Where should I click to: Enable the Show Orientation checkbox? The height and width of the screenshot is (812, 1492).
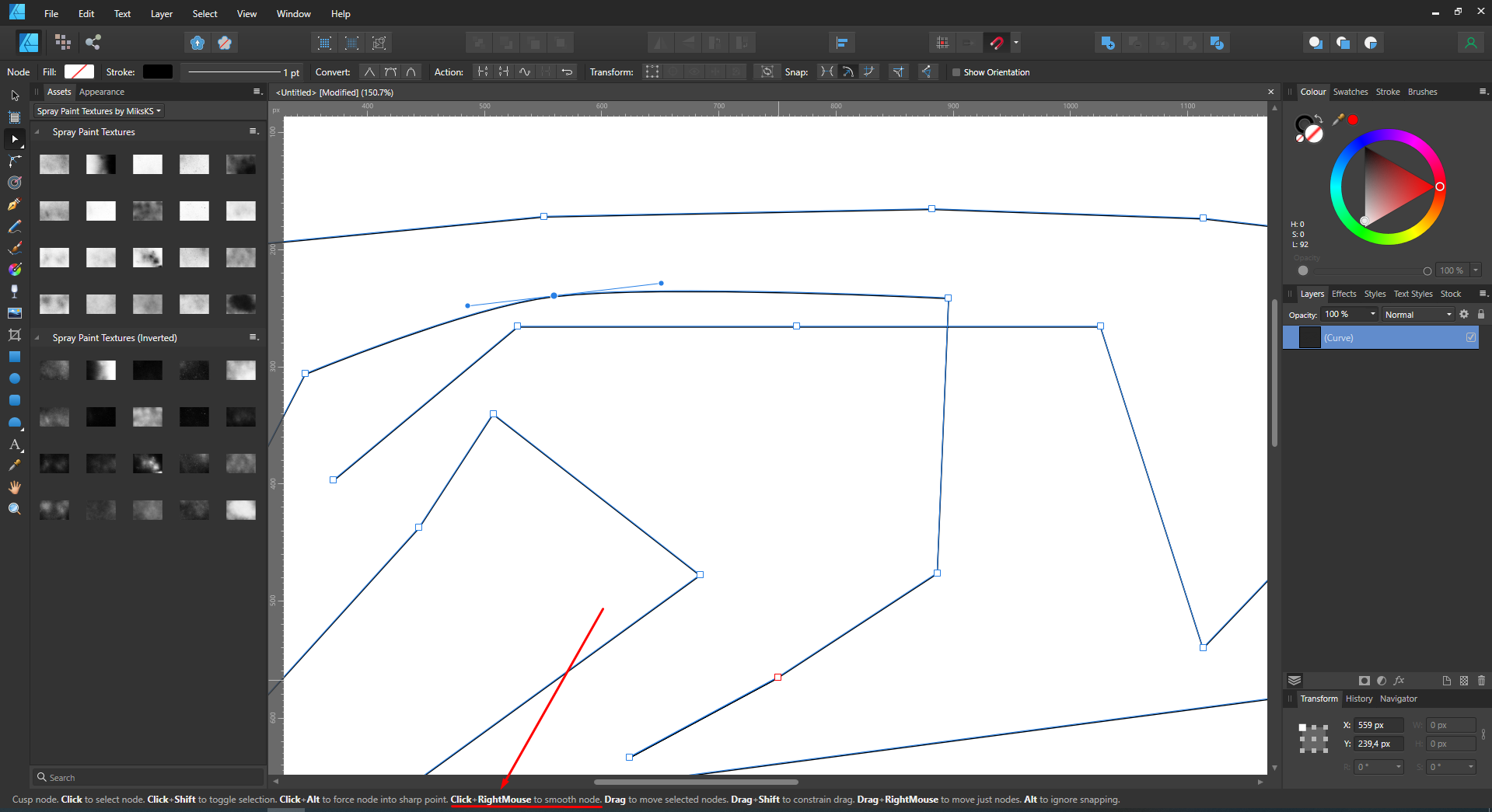point(957,71)
